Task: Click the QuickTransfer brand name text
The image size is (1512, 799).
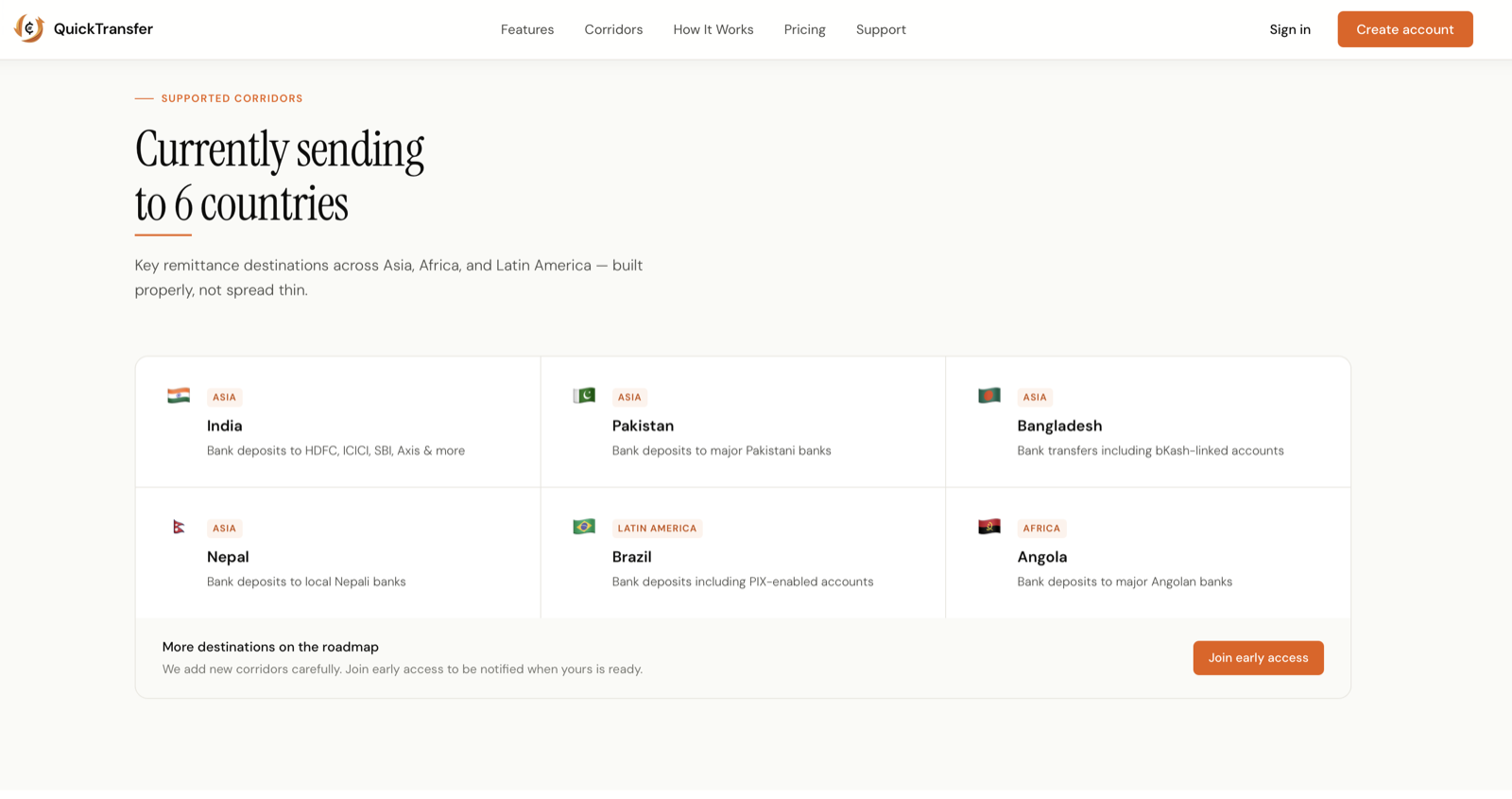Action: tap(103, 29)
